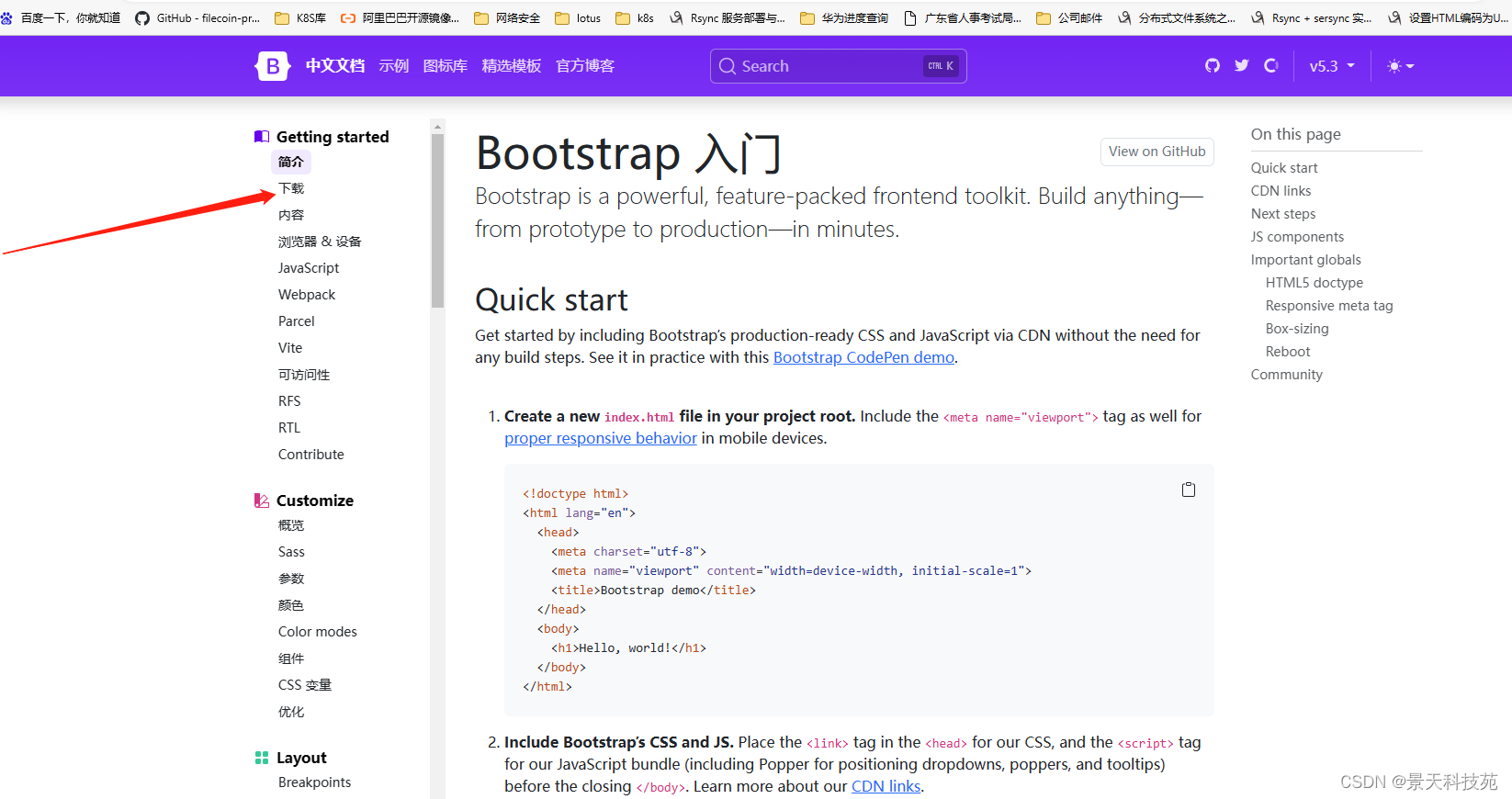Open CSS 变量 in sidebar

tap(305, 685)
